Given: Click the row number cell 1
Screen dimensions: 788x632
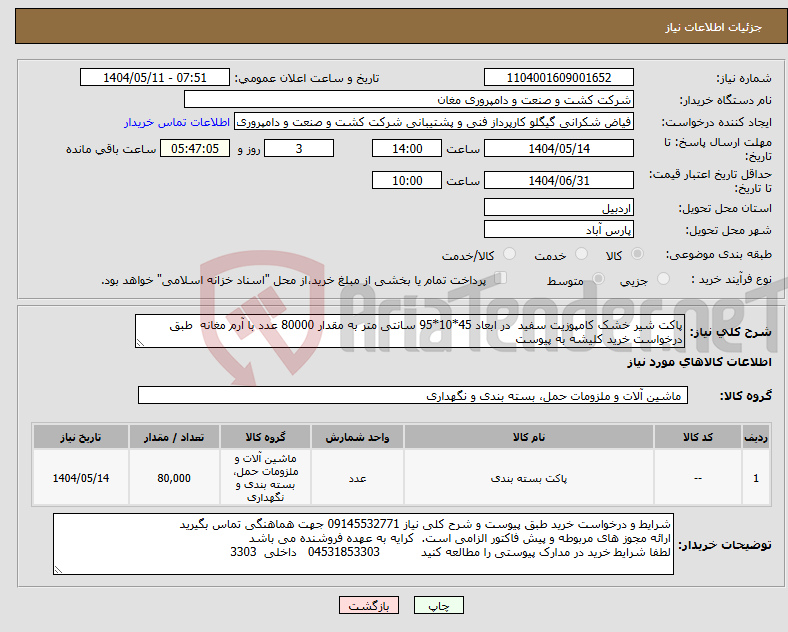Looking at the screenshot, I should (756, 478).
